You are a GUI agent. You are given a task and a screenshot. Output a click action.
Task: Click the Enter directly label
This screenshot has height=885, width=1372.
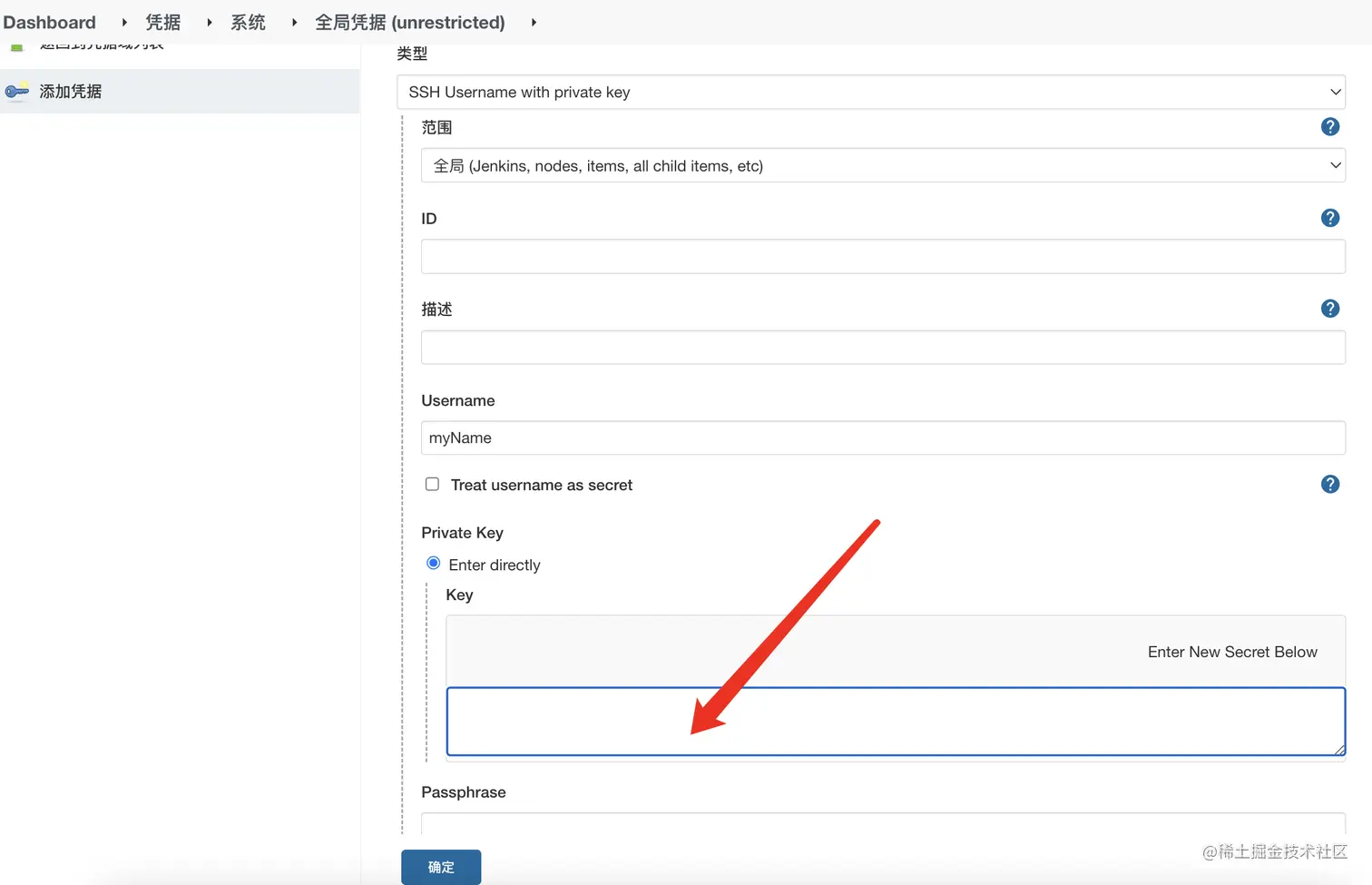click(495, 565)
